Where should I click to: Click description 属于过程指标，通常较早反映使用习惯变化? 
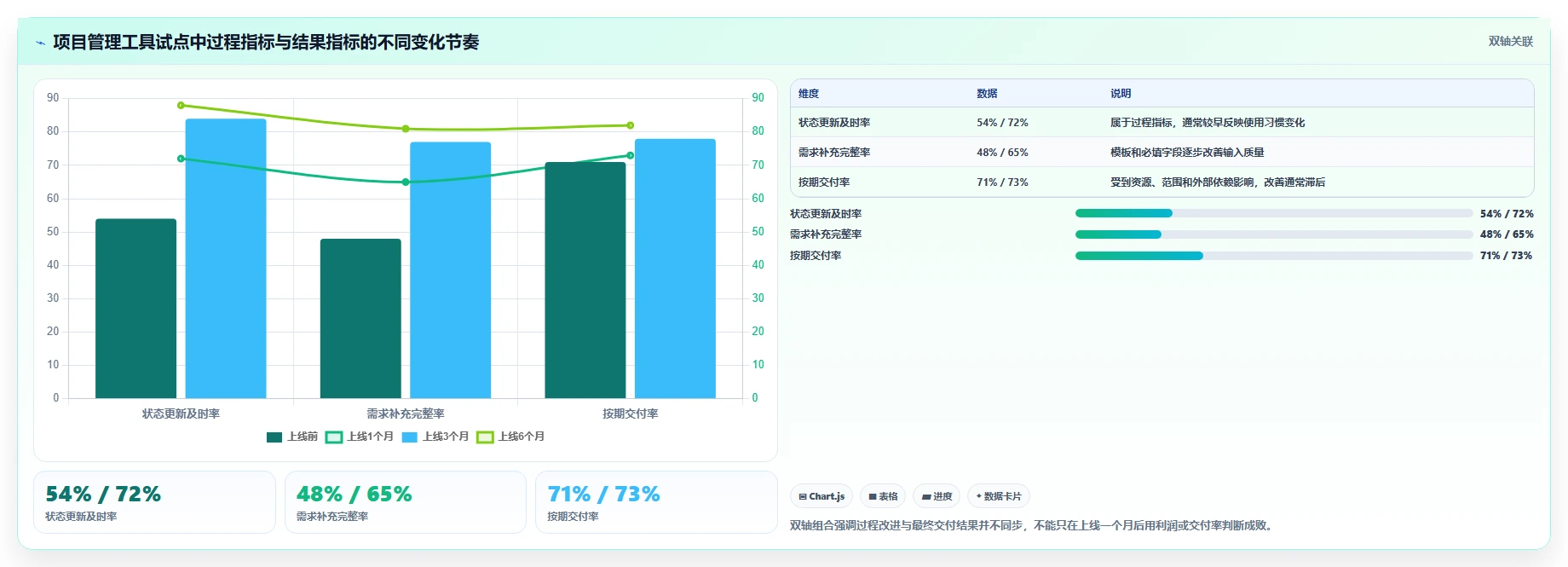[x=1208, y=123]
